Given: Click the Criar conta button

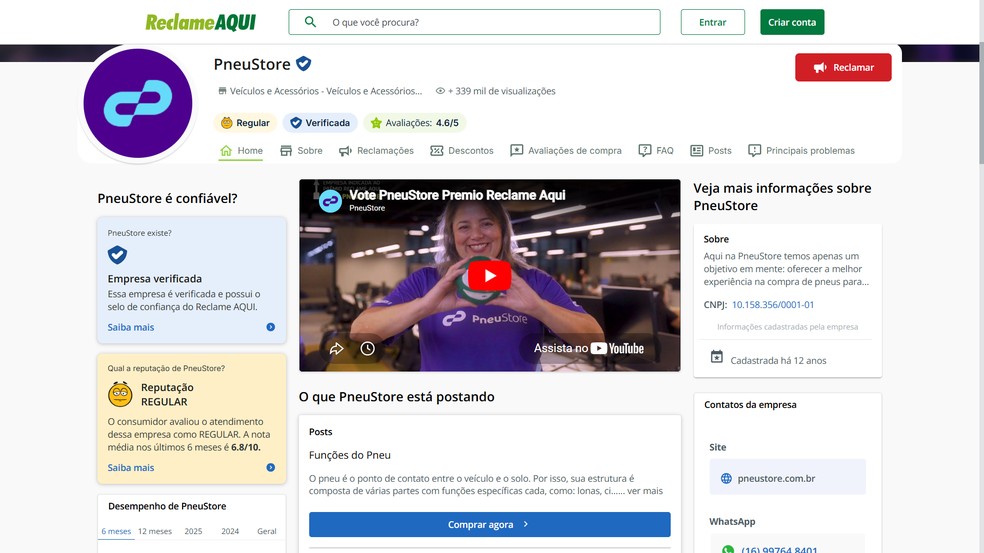Looking at the screenshot, I should [792, 22].
